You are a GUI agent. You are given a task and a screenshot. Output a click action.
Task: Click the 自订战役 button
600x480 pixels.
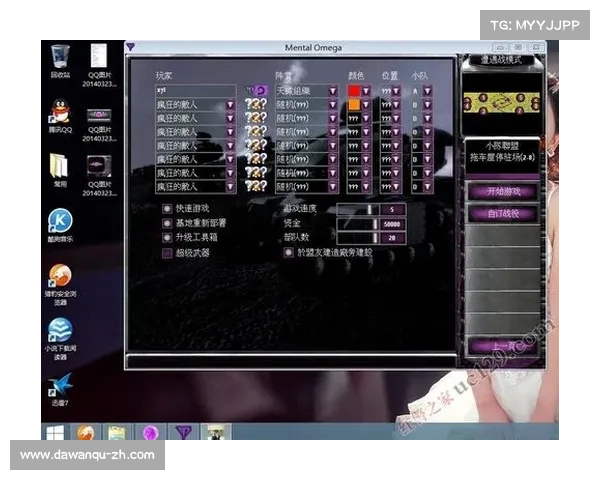(503, 214)
